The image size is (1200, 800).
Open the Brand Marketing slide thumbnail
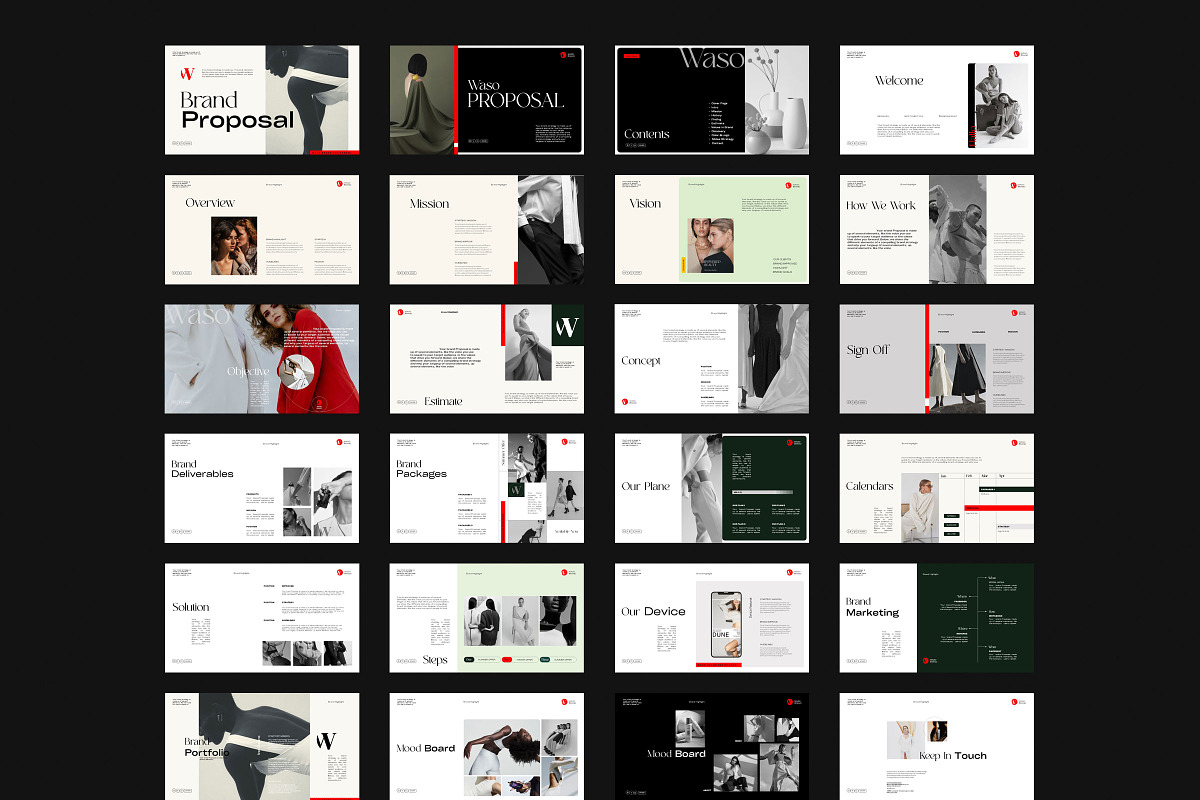click(x=937, y=618)
